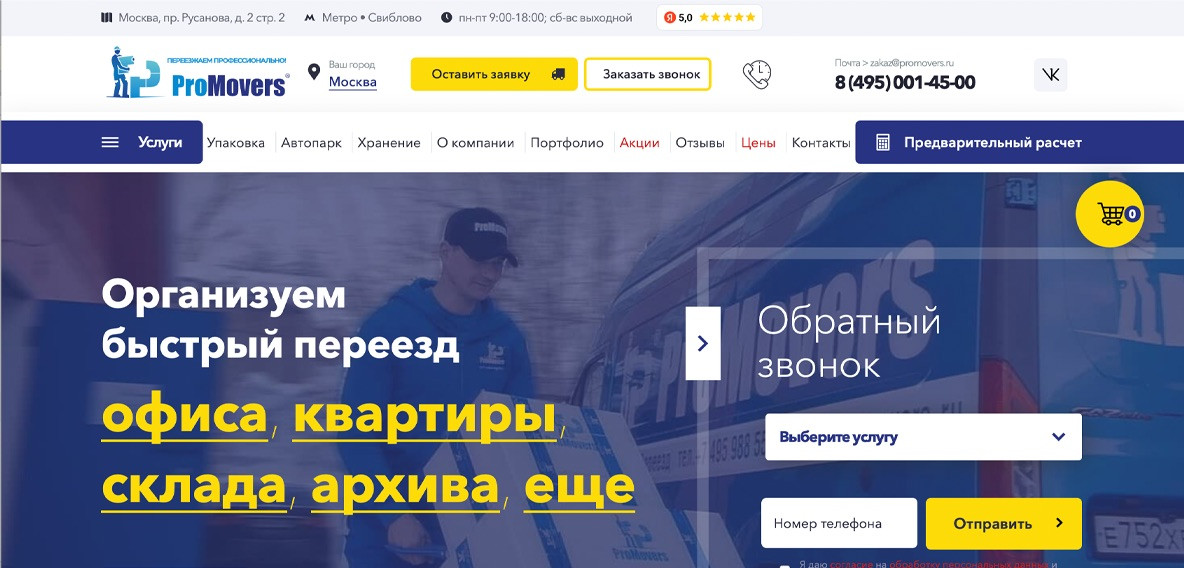Click the ProMovers logo
Viewport: 1184px width, 568px height.
pyautogui.click(x=197, y=73)
